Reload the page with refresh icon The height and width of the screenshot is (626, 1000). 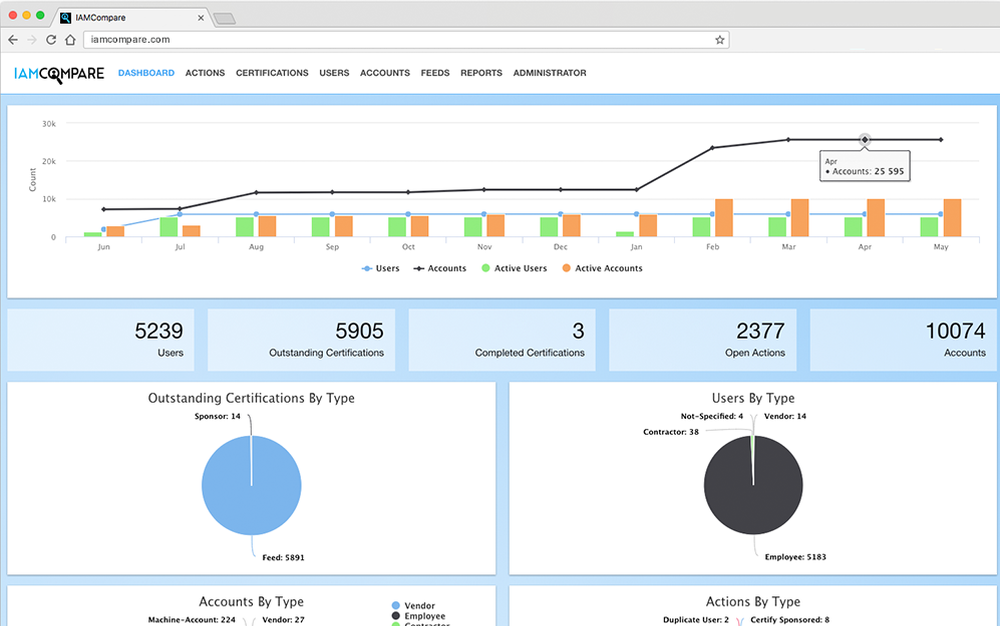coord(51,40)
